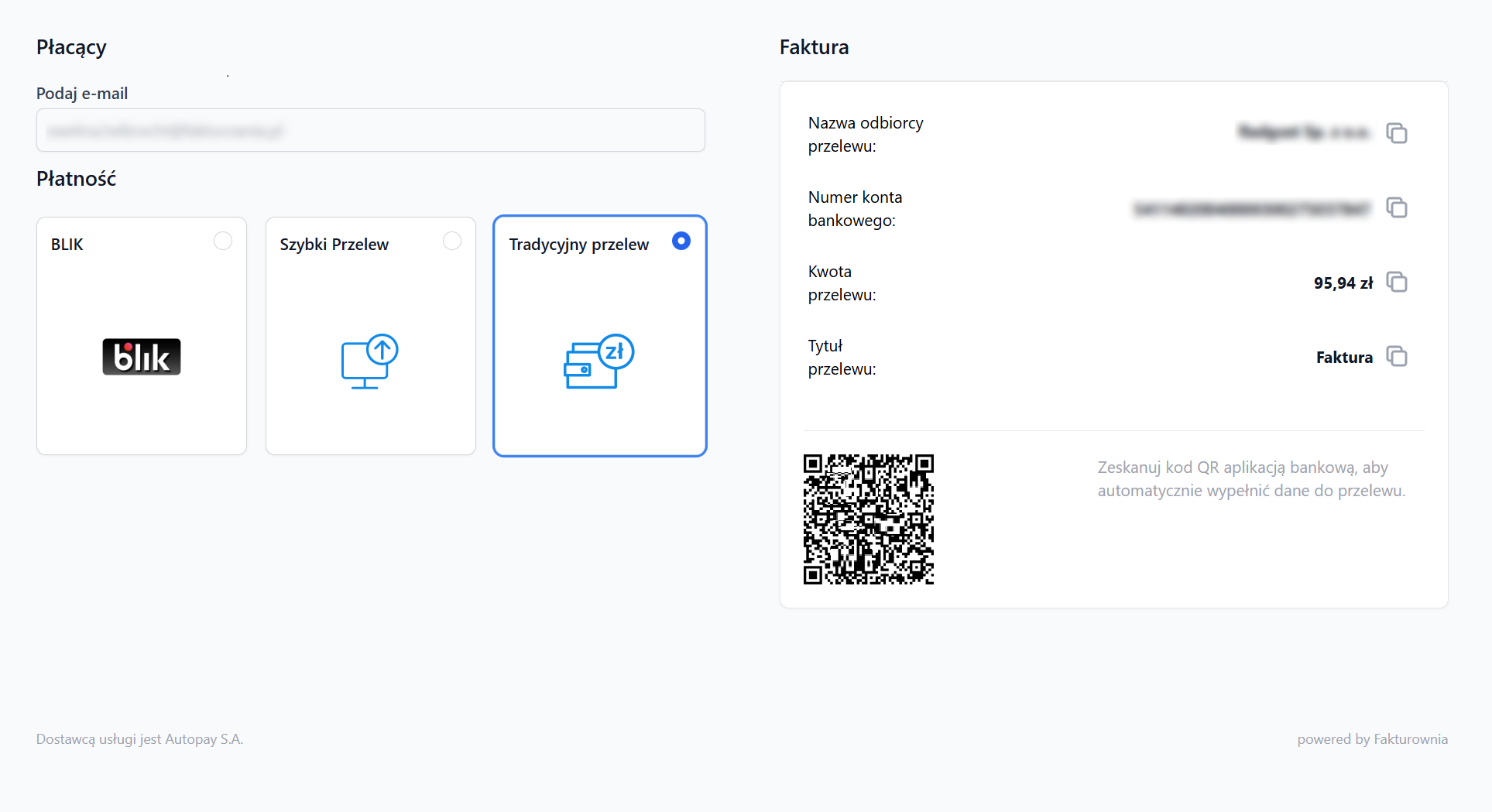Screen dimensions: 1492x812
Task: Click the Podaj e-mail input field
Action: pyautogui.click(x=370, y=130)
